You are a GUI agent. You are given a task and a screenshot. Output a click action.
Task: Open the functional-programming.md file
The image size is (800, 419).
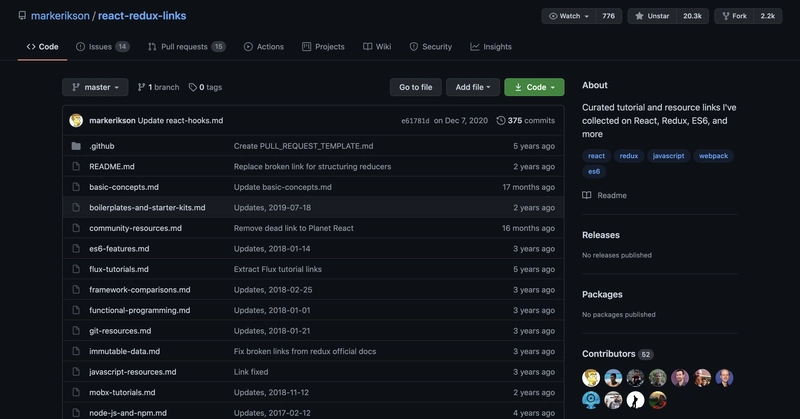[139, 310]
